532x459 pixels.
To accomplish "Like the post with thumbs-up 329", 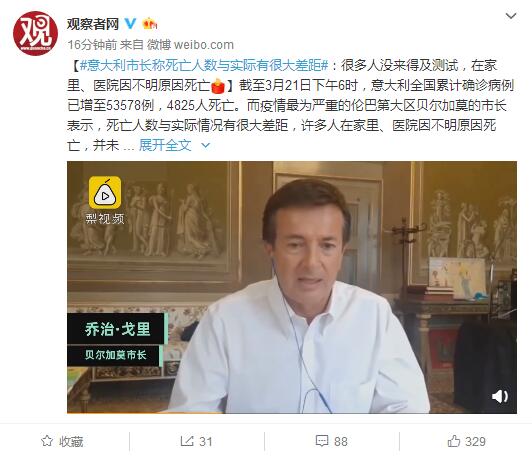I will click(x=467, y=441).
